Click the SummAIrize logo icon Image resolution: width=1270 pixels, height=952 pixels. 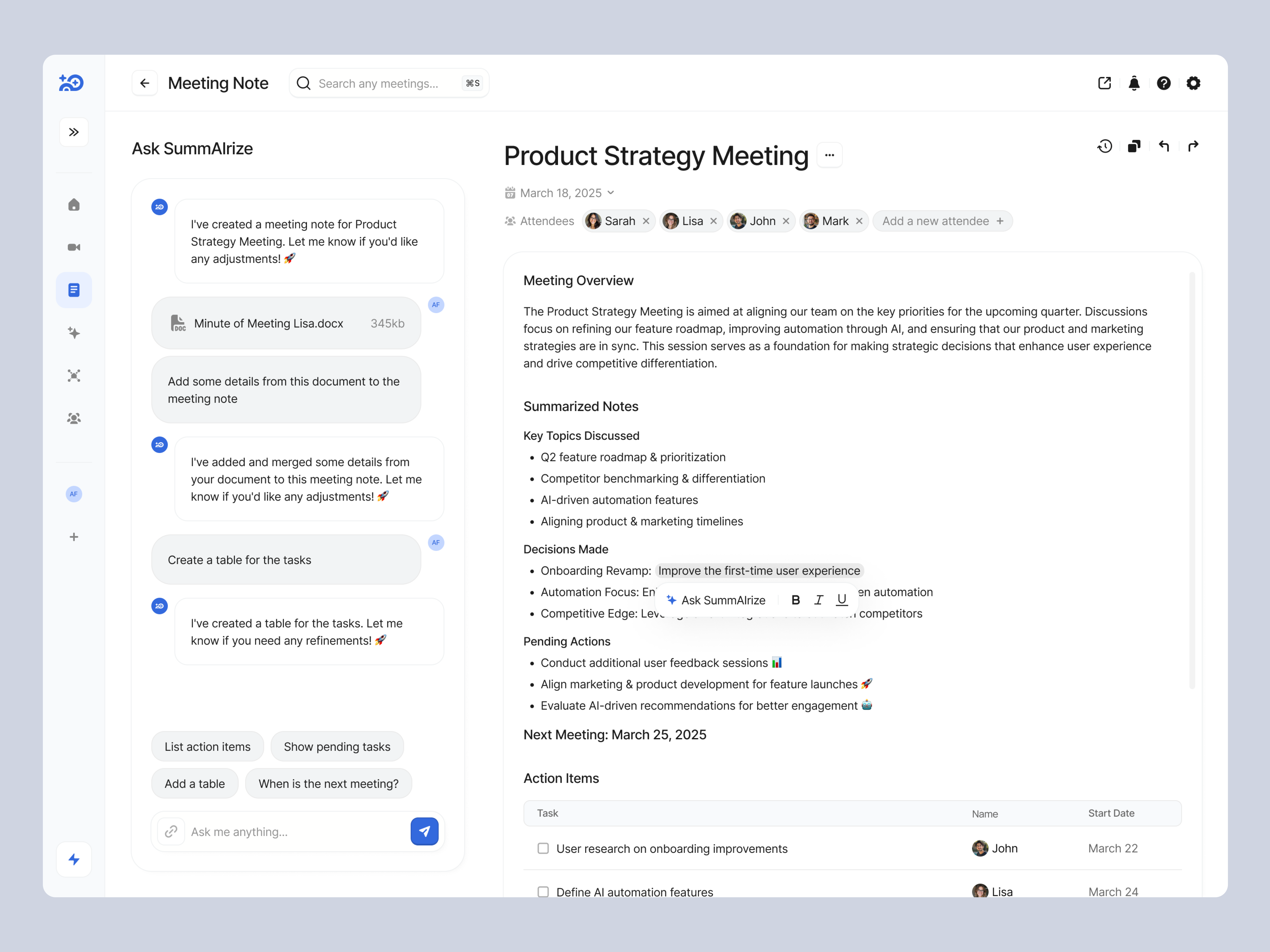[71, 83]
